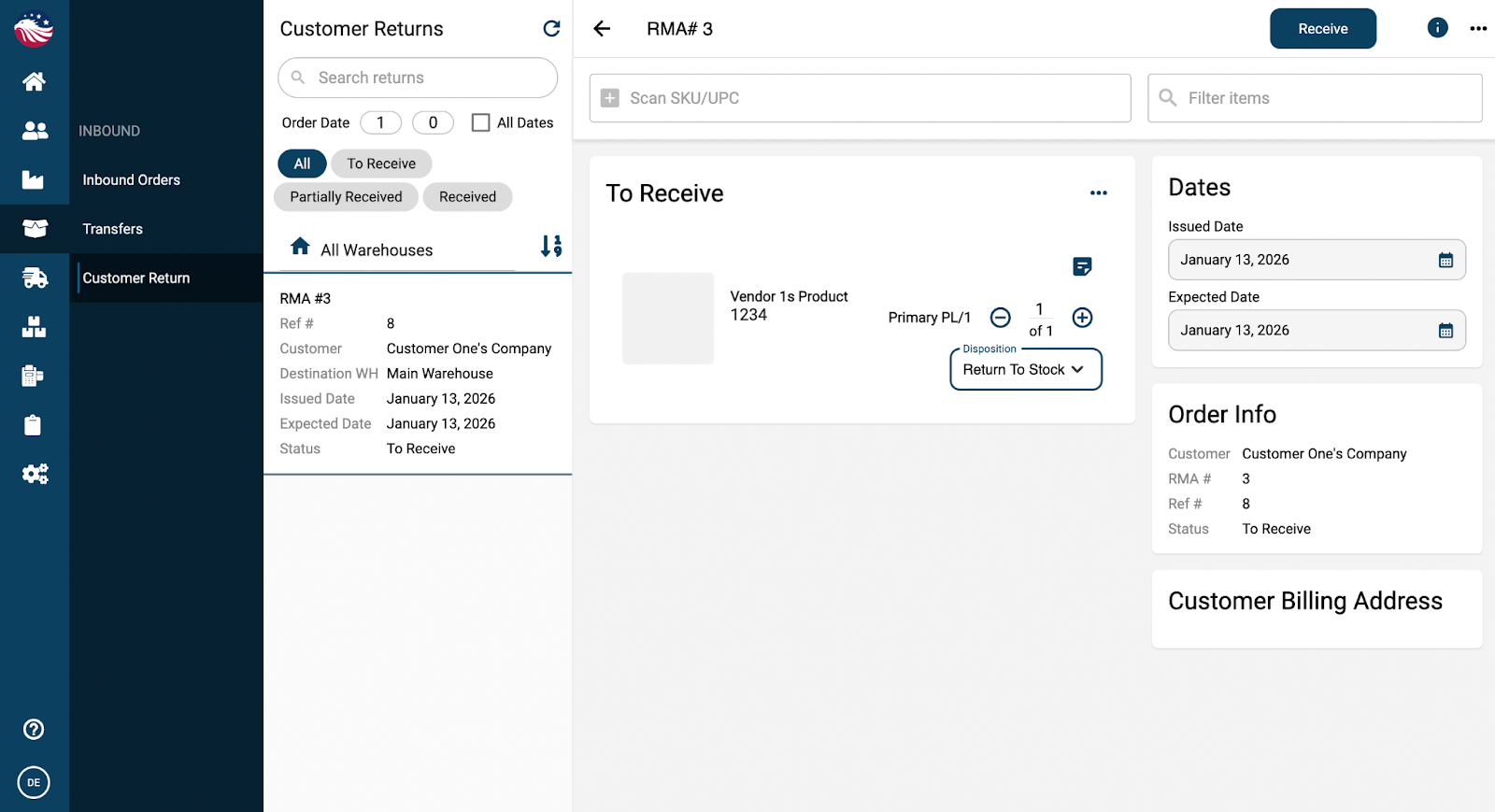Click the Issued Date field

pos(1317,260)
